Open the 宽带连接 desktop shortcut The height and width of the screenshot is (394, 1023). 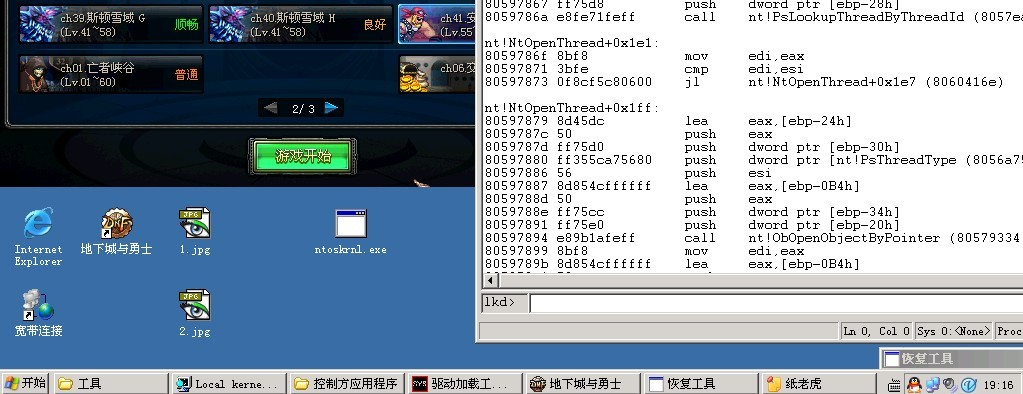coord(38,314)
